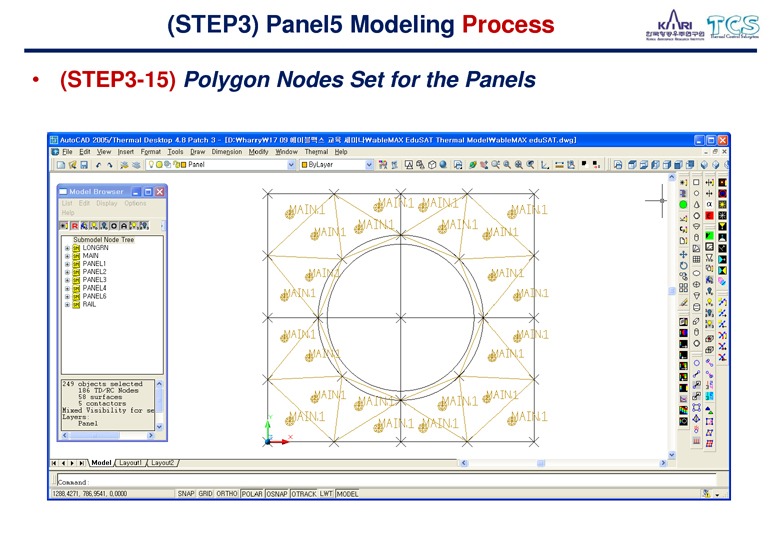
Task: Select the grid mesh surface tool
Action: (x=696, y=259)
